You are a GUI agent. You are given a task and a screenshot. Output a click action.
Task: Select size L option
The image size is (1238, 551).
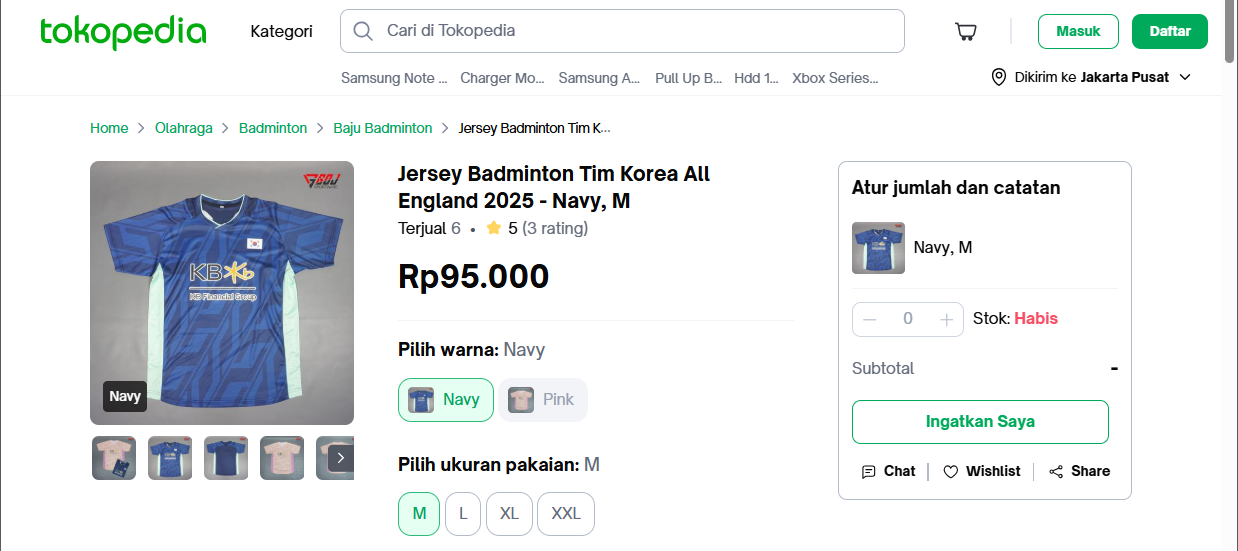click(x=463, y=513)
